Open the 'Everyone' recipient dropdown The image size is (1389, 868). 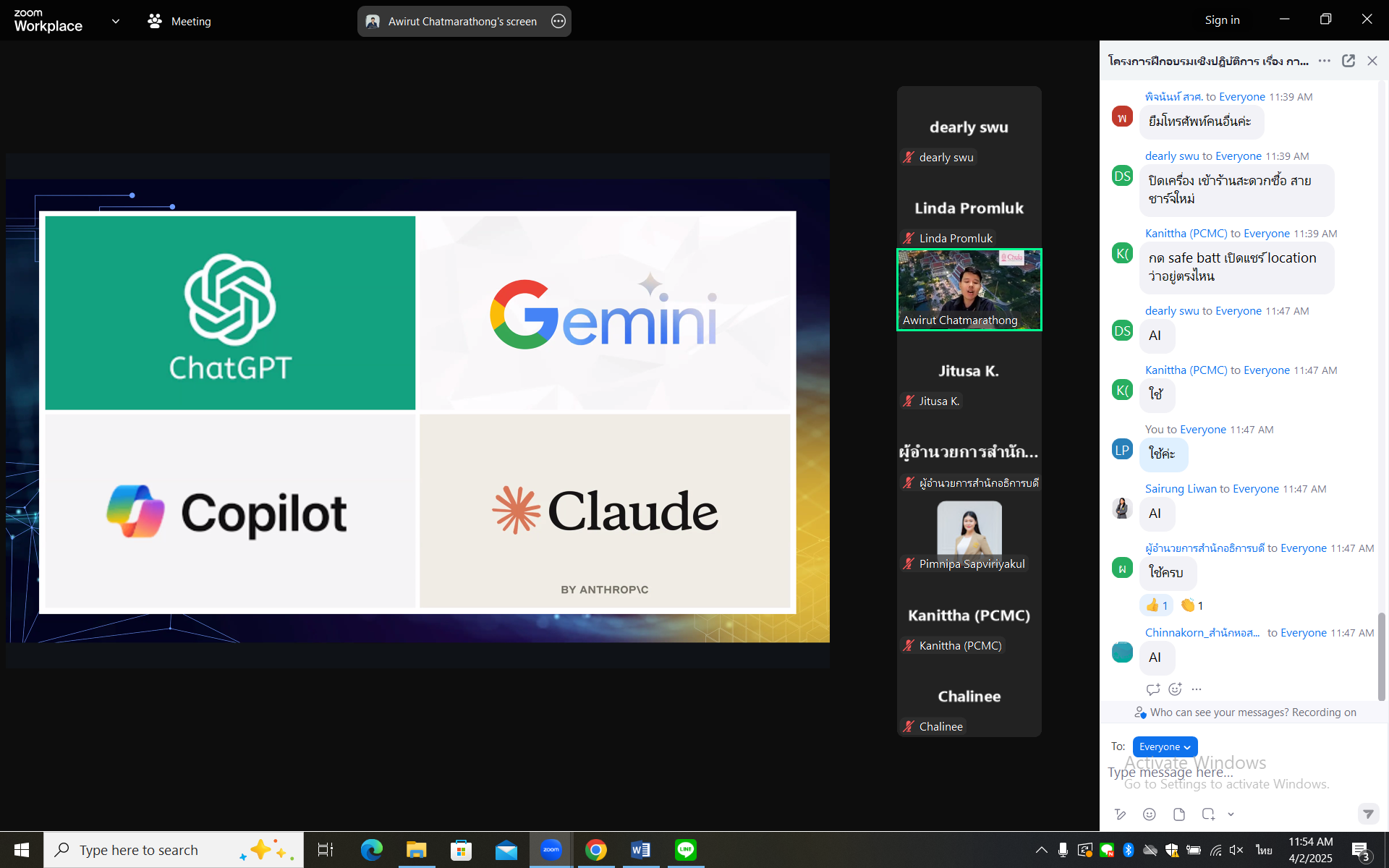pyautogui.click(x=1165, y=746)
